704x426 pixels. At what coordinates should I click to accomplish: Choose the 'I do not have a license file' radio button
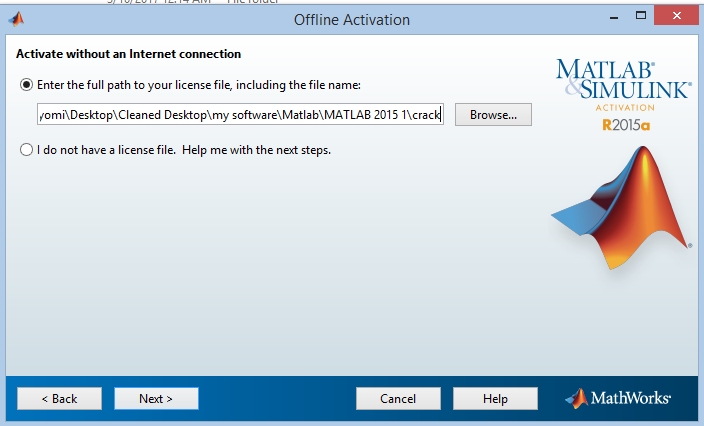(x=26, y=151)
